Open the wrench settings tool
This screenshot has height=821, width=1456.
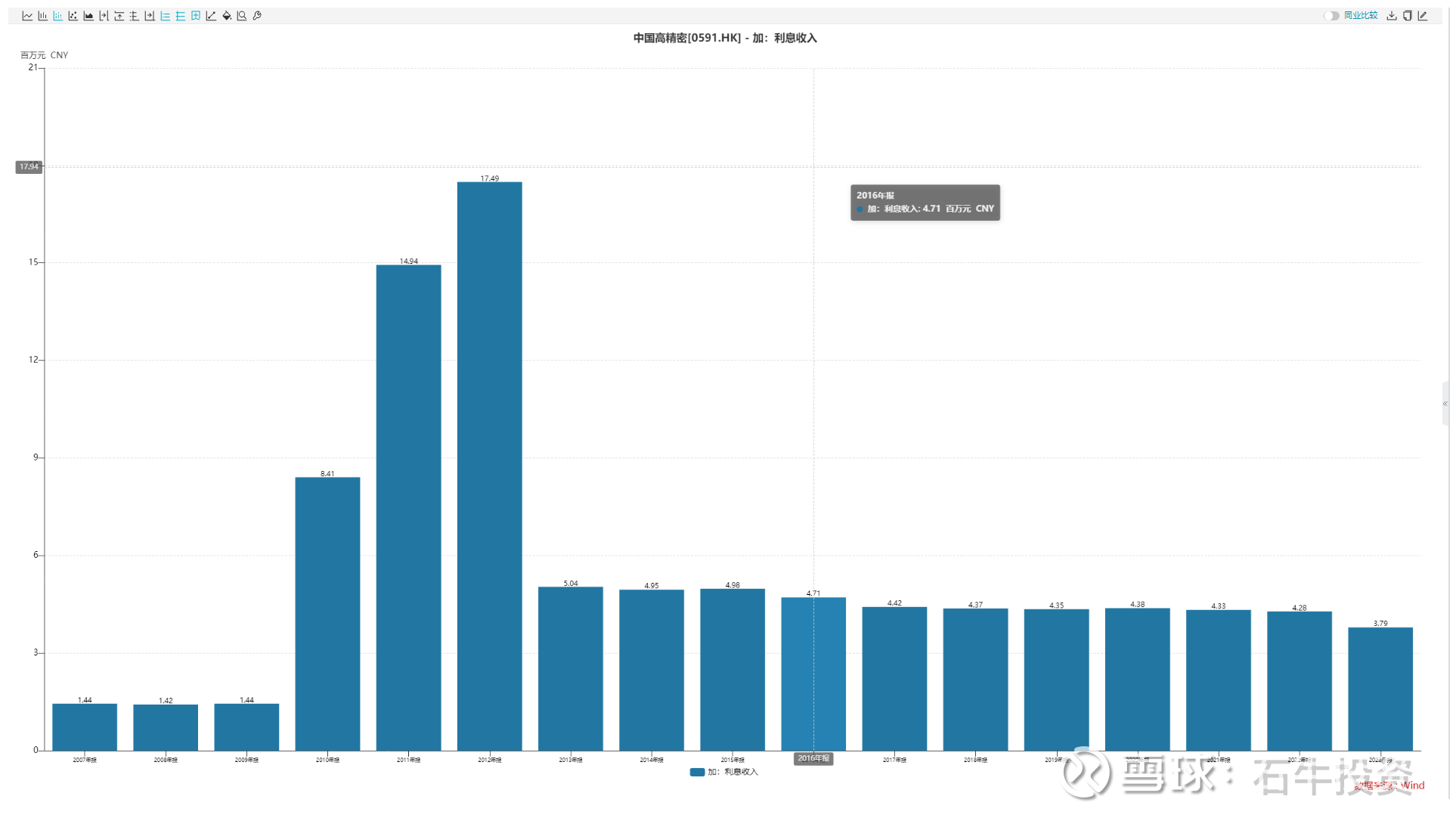click(x=257, y=16)
